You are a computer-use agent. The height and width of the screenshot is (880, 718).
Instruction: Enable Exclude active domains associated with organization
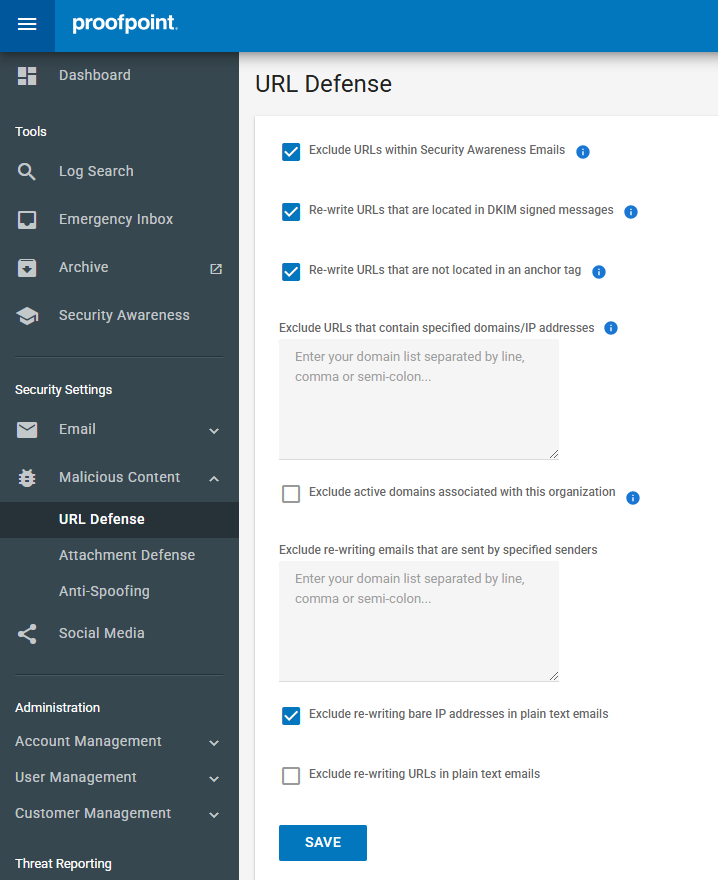tap(291, 494)
